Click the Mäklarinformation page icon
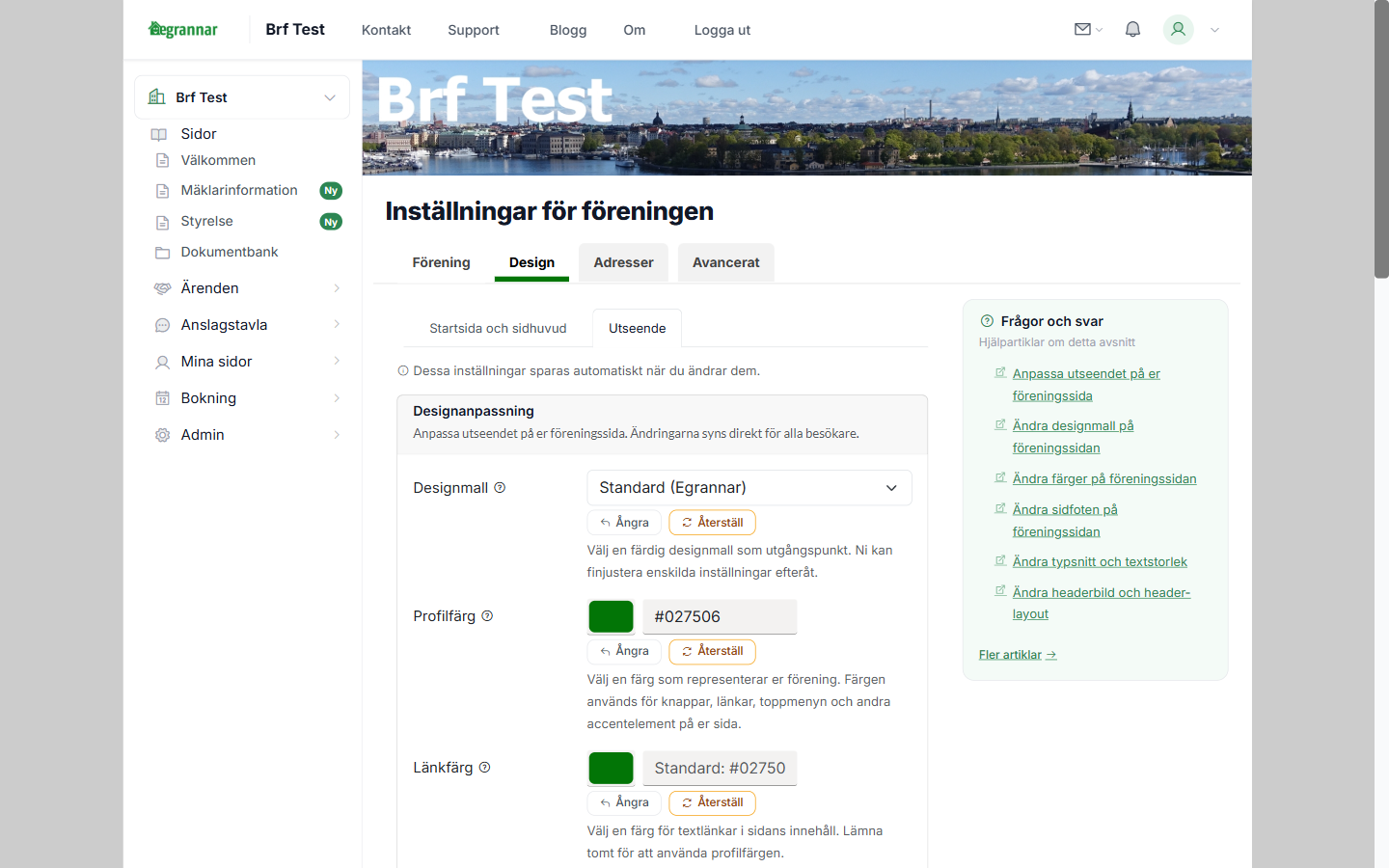1389x868 pixels. point(162,191)
